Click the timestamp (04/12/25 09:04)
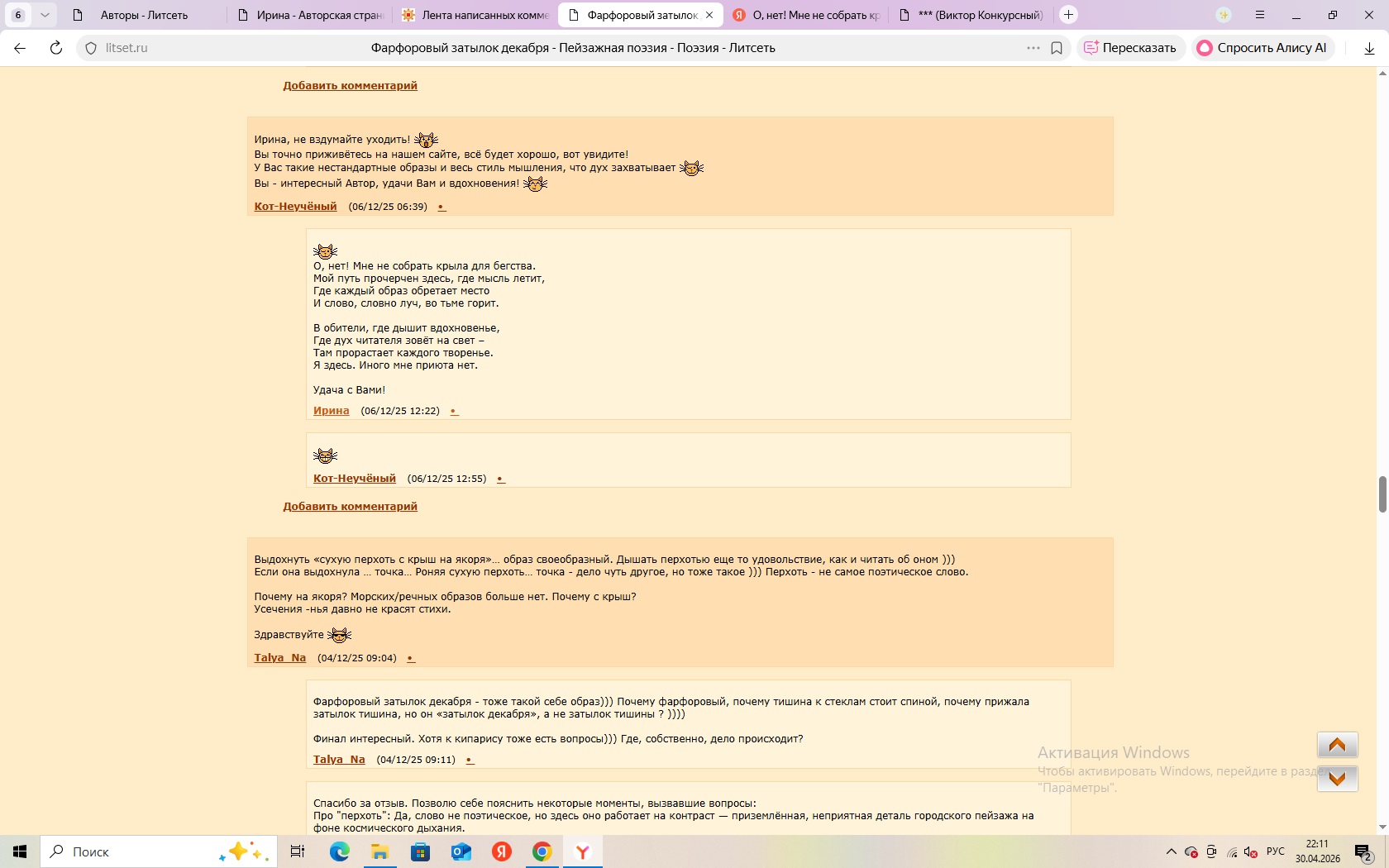The width and height of the screenshot is (1389, 868). tap(357, 658)
